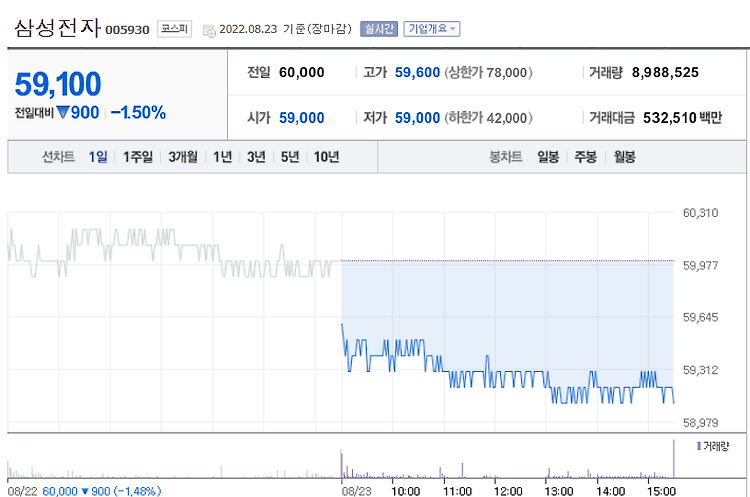Click the 고가 value 59,600

click(x=417, y=72)
